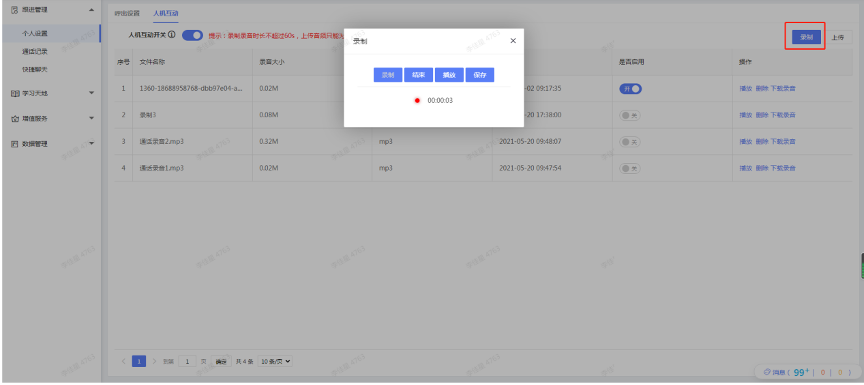
Task: Click the file name 通话录音2.mp3
Action: pyautogui.click(x=161, y=142)
